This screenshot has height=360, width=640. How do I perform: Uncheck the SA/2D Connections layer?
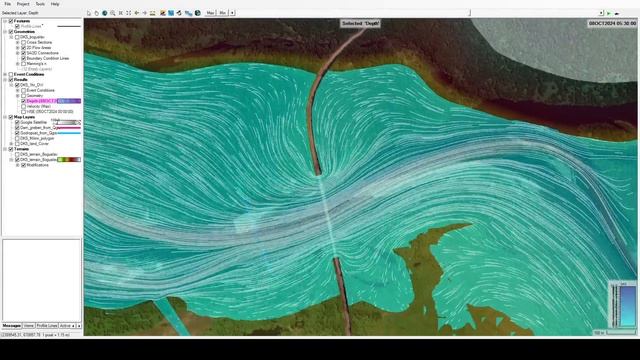pos(23,53)
